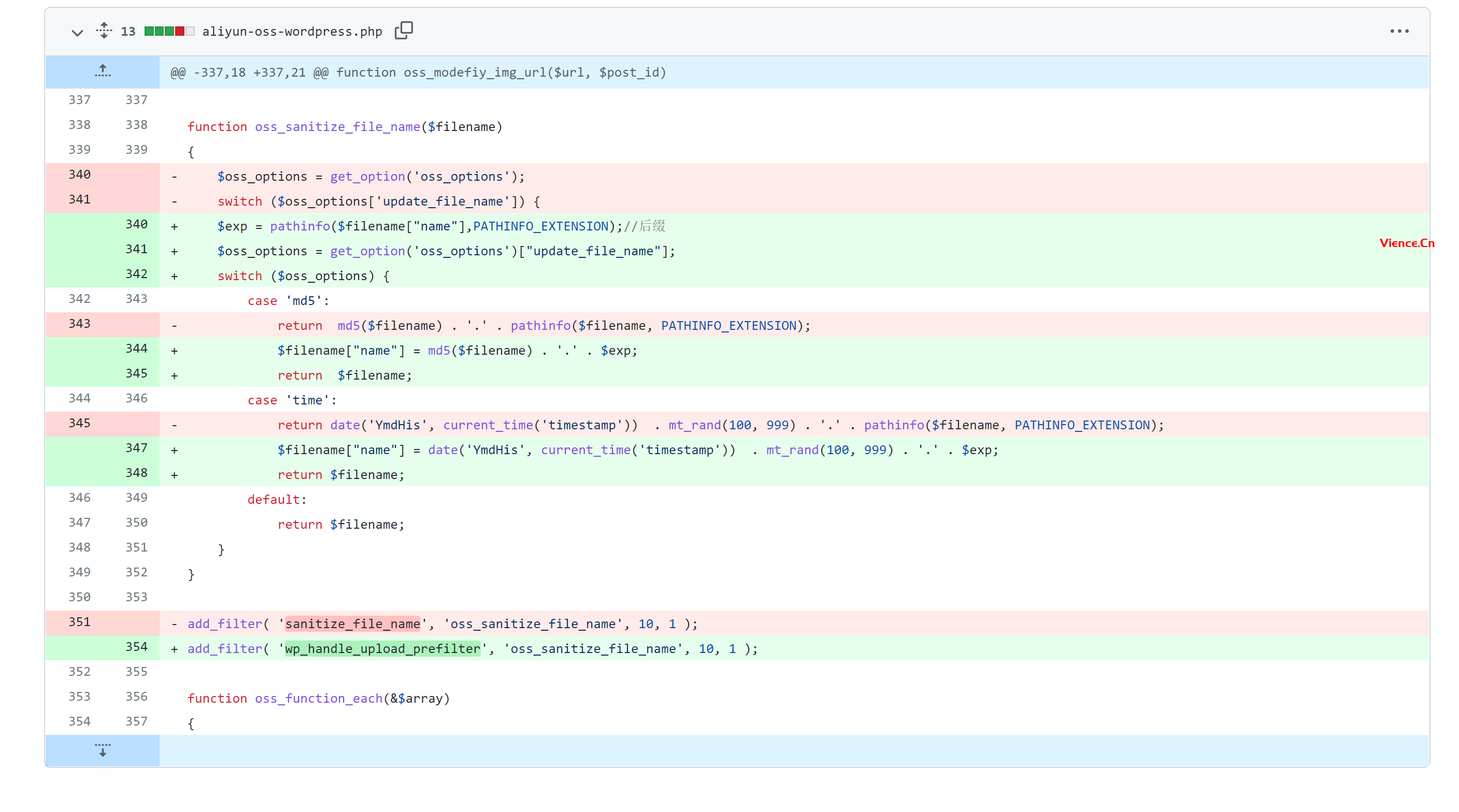Click the plus marker on line 347
The width and height of the screenshot is (1459, 812).
click(175, 451)
